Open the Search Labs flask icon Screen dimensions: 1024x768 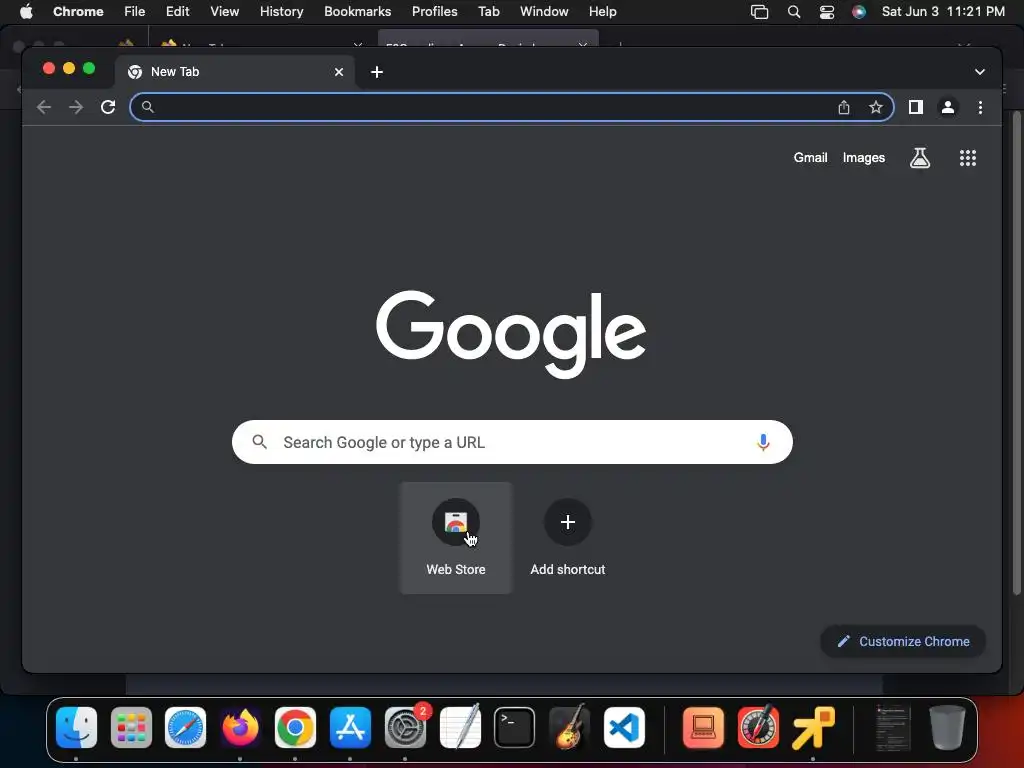coord(920,157)
